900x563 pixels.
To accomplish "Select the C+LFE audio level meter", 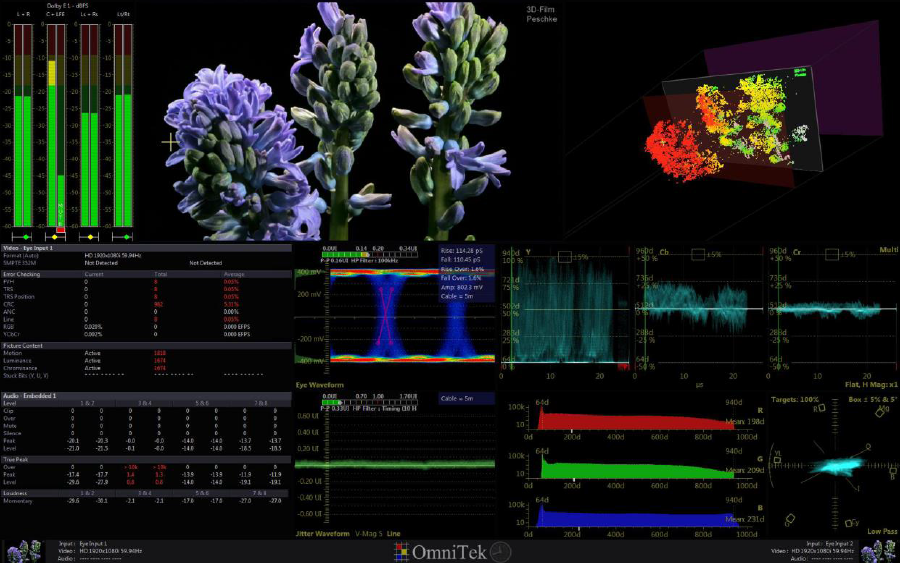I will click(x=56, y=126).
